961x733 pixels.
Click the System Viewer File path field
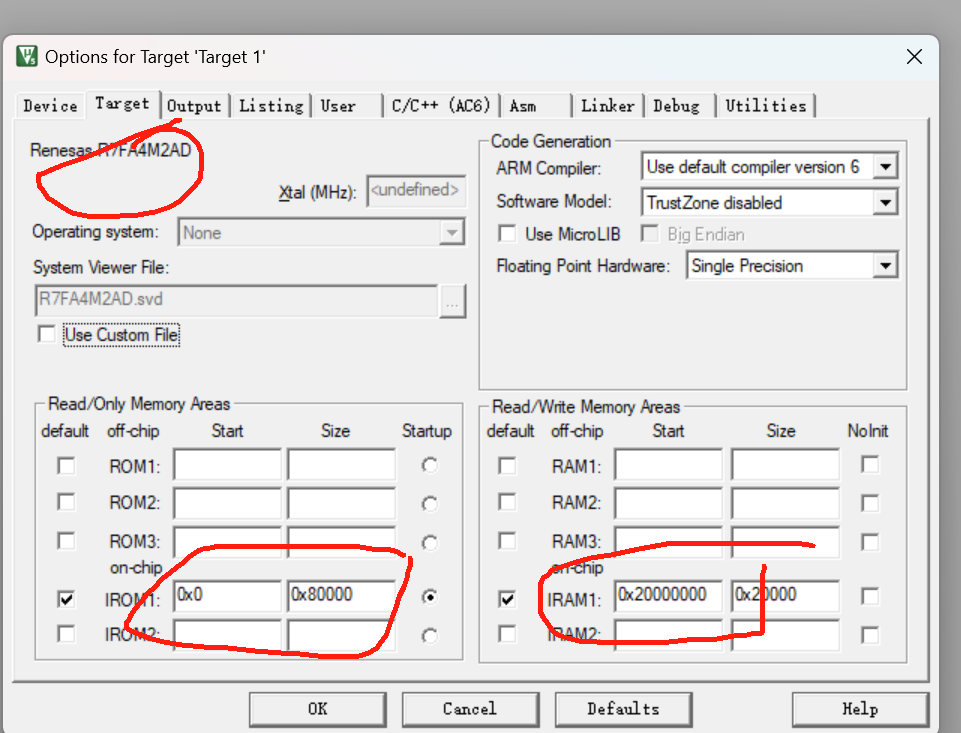[x=237, y=300]
